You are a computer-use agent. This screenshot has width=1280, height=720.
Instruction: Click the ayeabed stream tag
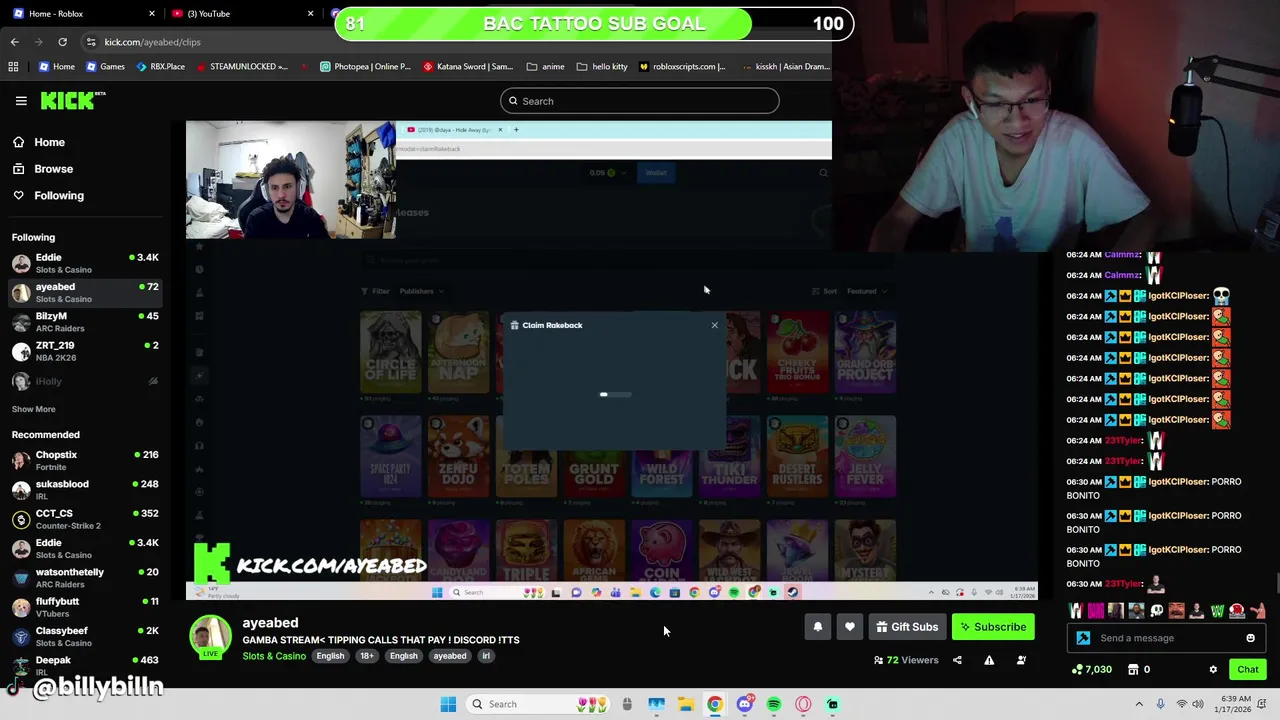450,656
